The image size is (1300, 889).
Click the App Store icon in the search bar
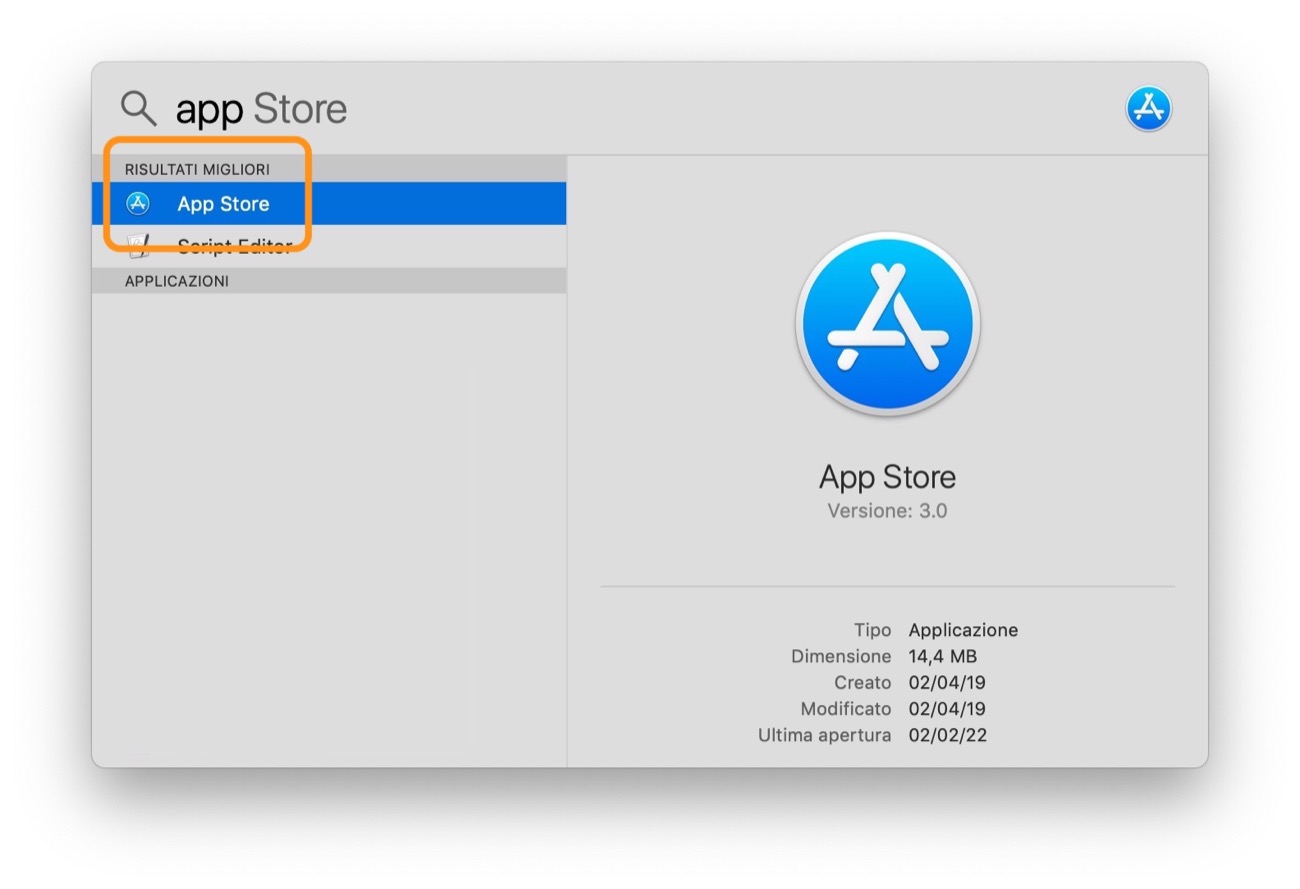[1148, 108]
